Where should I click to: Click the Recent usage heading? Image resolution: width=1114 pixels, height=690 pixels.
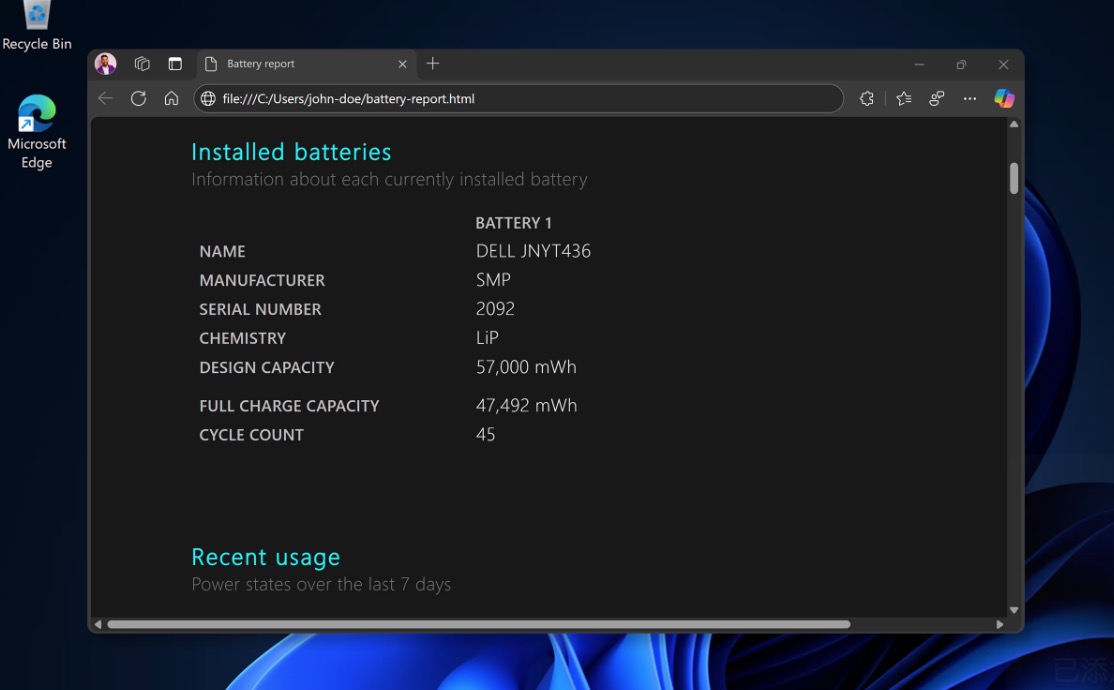(266, 557)
